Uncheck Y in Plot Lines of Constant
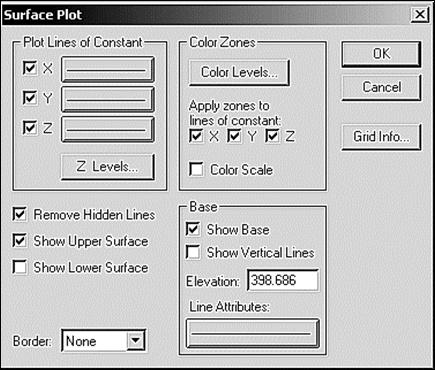435x370 pixels. click(30, 98)
